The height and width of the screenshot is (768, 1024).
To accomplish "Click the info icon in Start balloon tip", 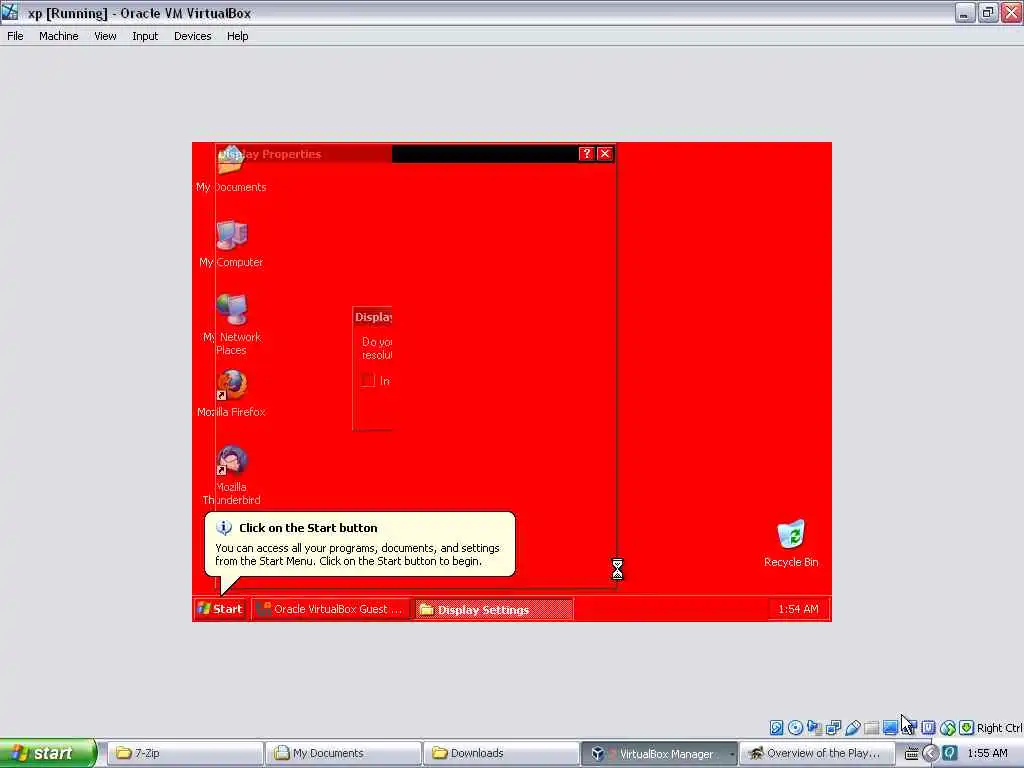I will coord(224,527).
